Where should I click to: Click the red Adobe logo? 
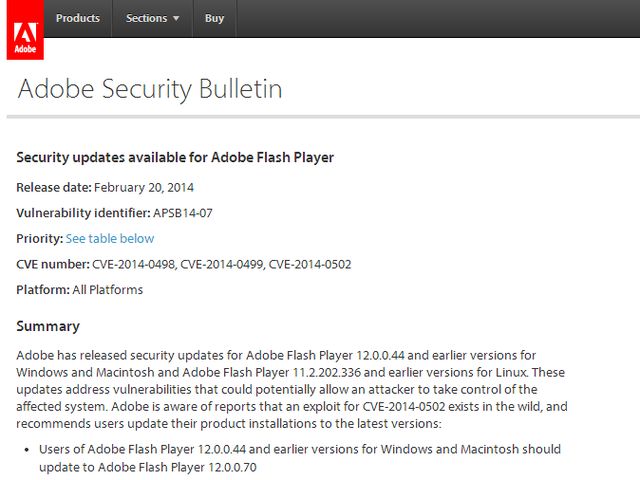pyautogui.click(x=25, y=30)
